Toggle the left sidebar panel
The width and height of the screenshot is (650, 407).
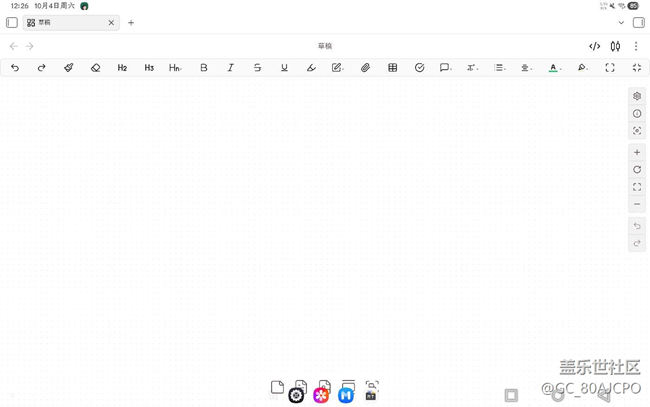pyautogui.click(x=12, y=22)
